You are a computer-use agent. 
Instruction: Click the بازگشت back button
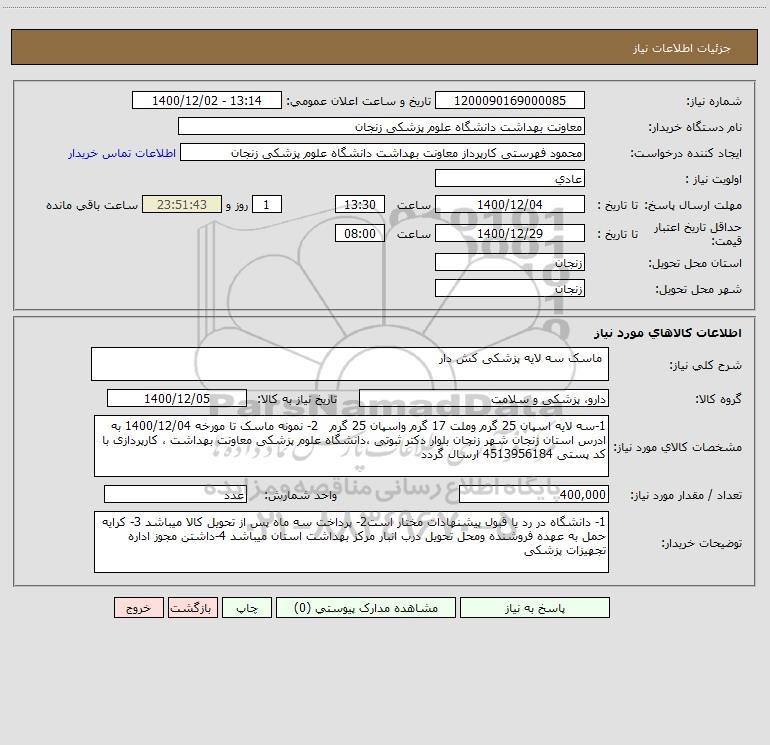(x=192, y=608)
